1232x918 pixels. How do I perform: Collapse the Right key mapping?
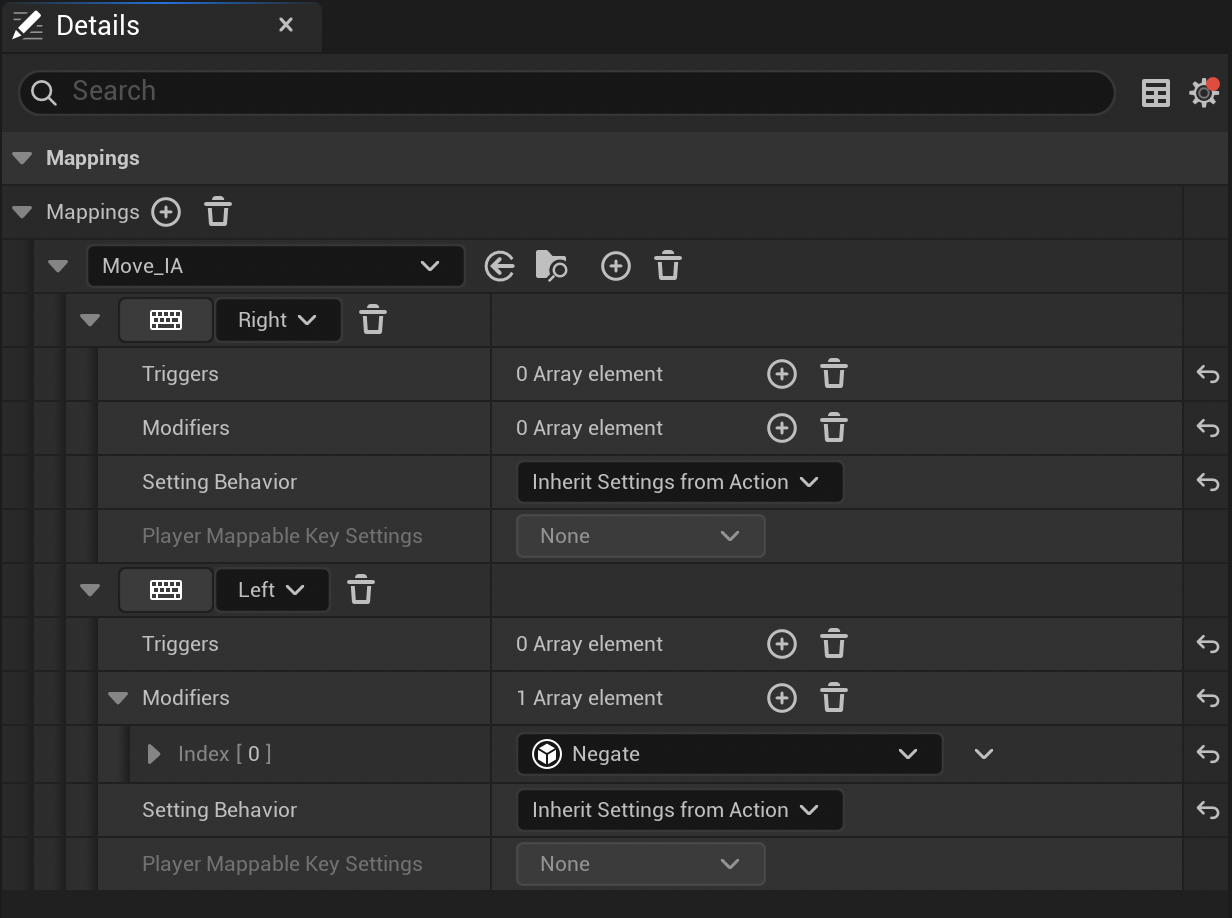click(x=90, y=320)
